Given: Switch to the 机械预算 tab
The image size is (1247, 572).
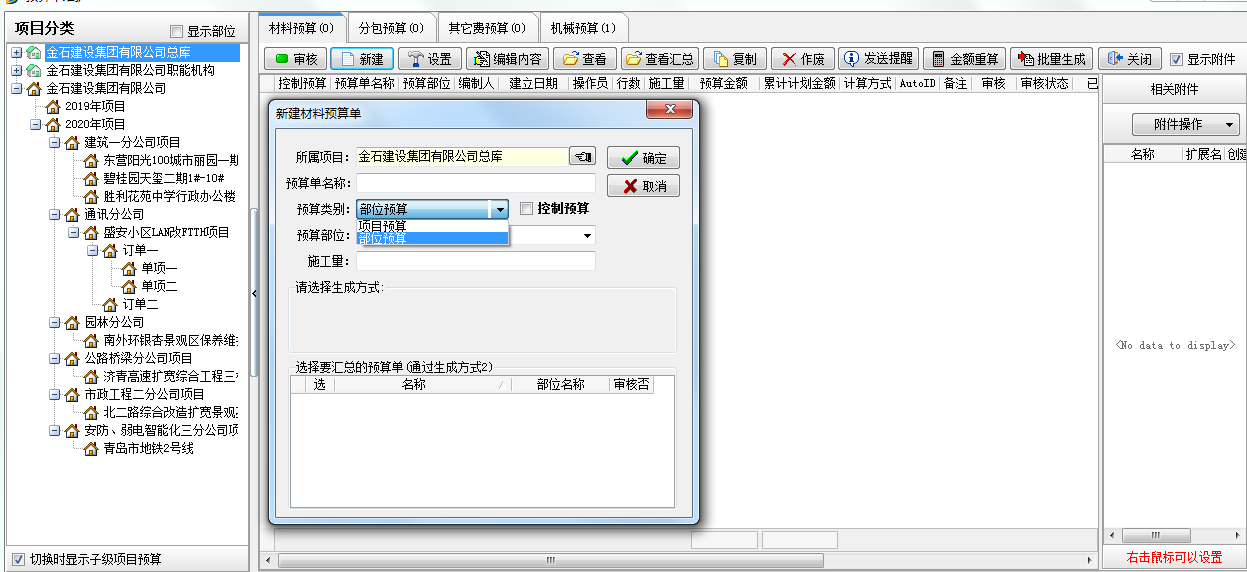Looking at the screenshot, I should [583, 28].
